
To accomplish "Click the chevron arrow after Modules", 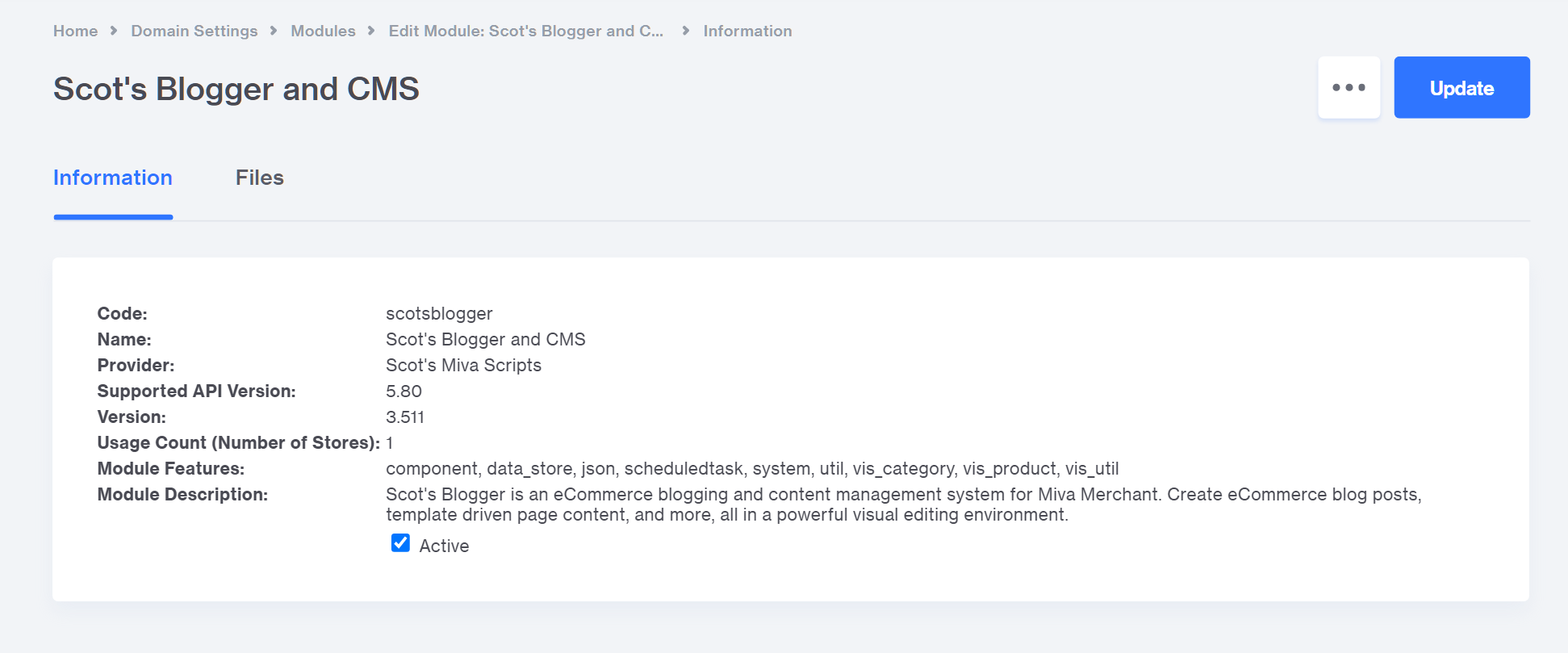I will (371, 31).
